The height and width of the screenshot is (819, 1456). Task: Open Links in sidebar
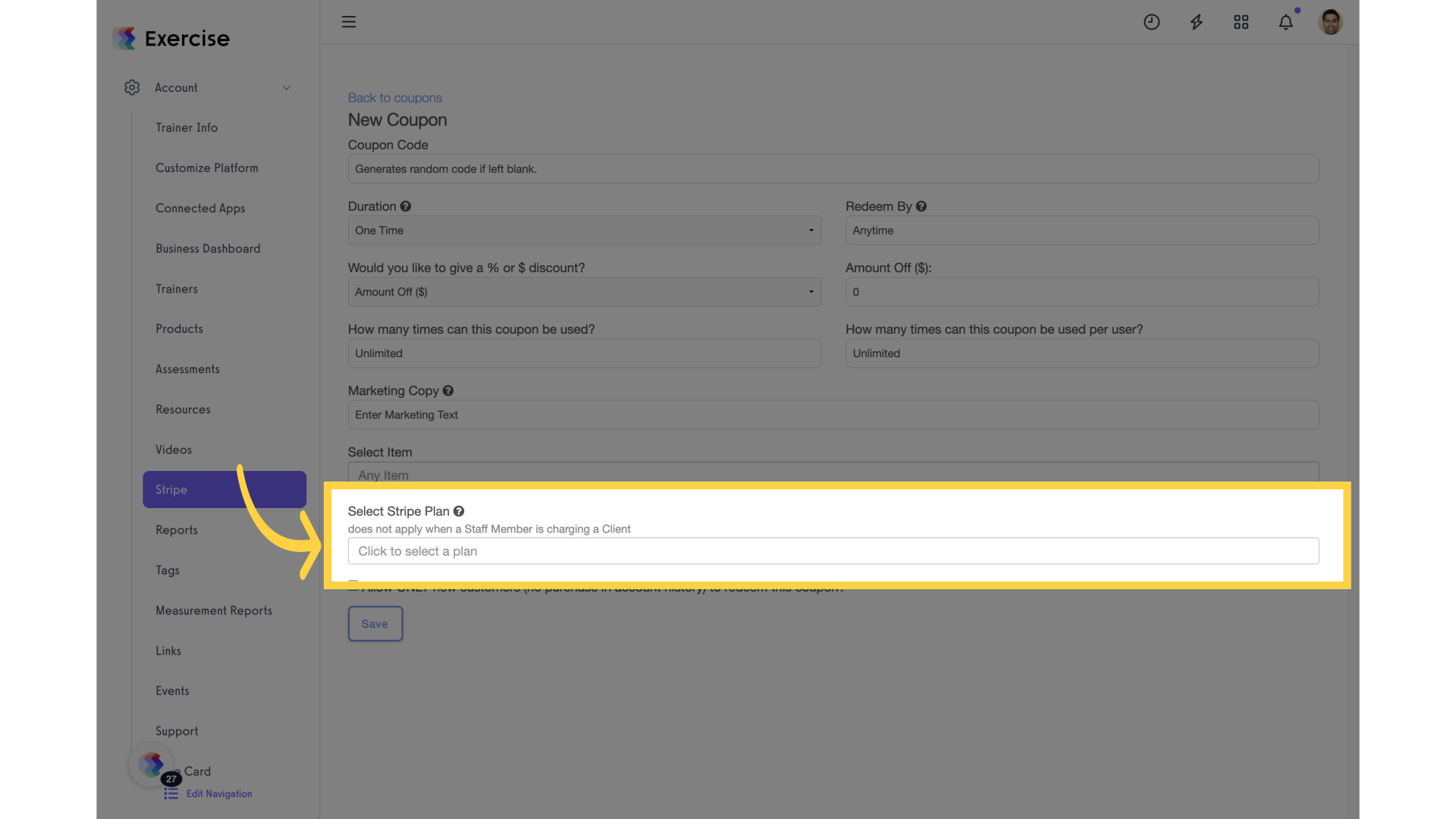168,651
